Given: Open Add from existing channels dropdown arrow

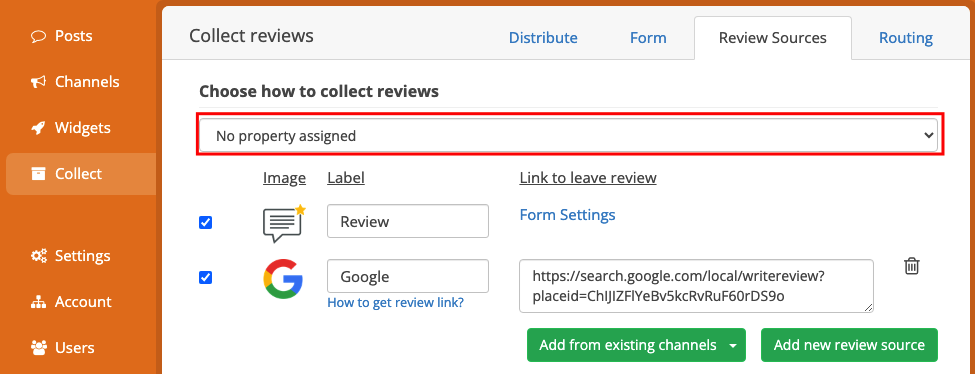Looking at the screenshot, I should [x=733, y=345].
